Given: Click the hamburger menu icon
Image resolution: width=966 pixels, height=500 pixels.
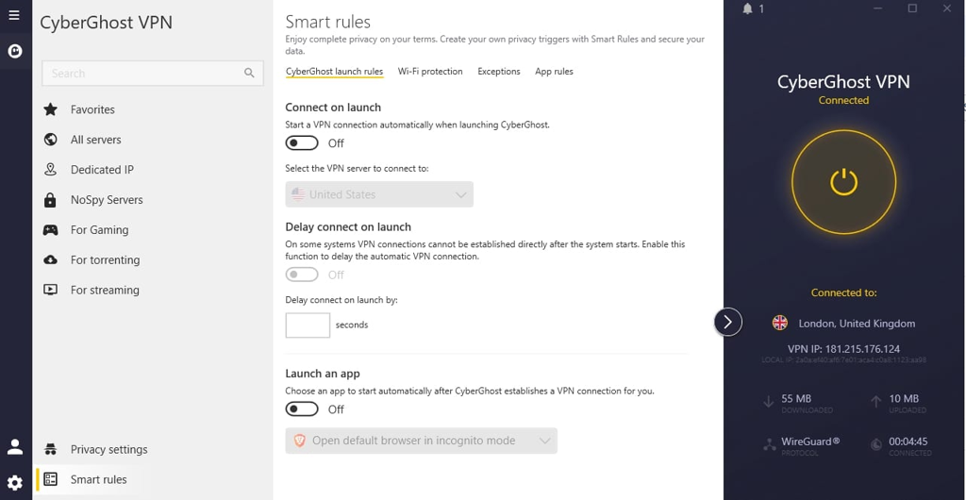Looking at the screenshot, I should pos(14,15).
